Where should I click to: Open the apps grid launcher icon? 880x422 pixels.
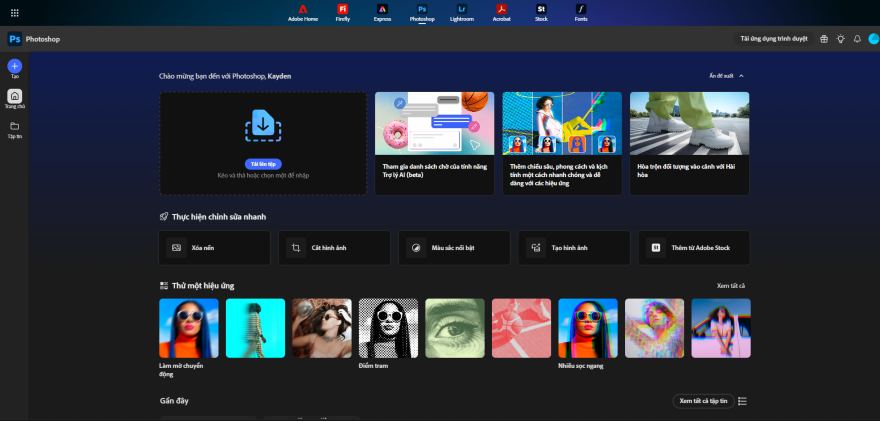point(15,13)
